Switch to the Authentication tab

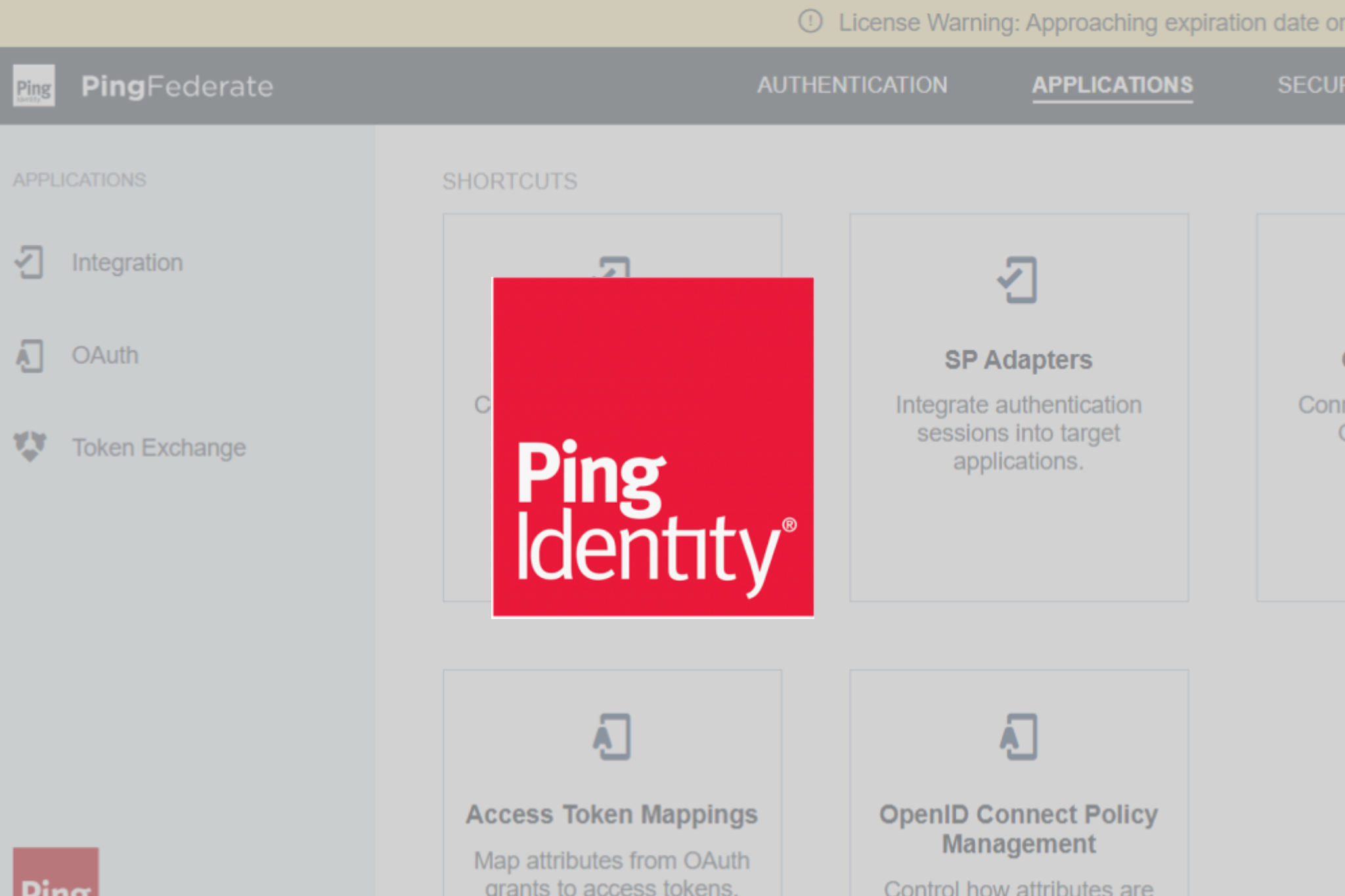pyautogui.click(x=852, y=85)
